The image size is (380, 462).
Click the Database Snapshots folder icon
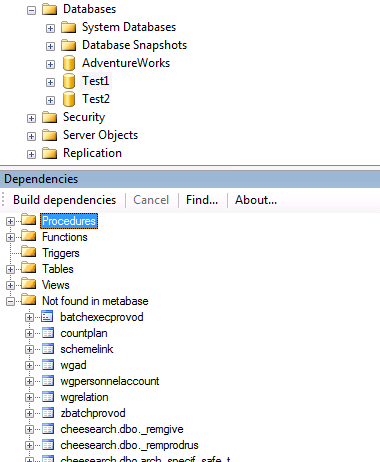(x=69, y=45)
